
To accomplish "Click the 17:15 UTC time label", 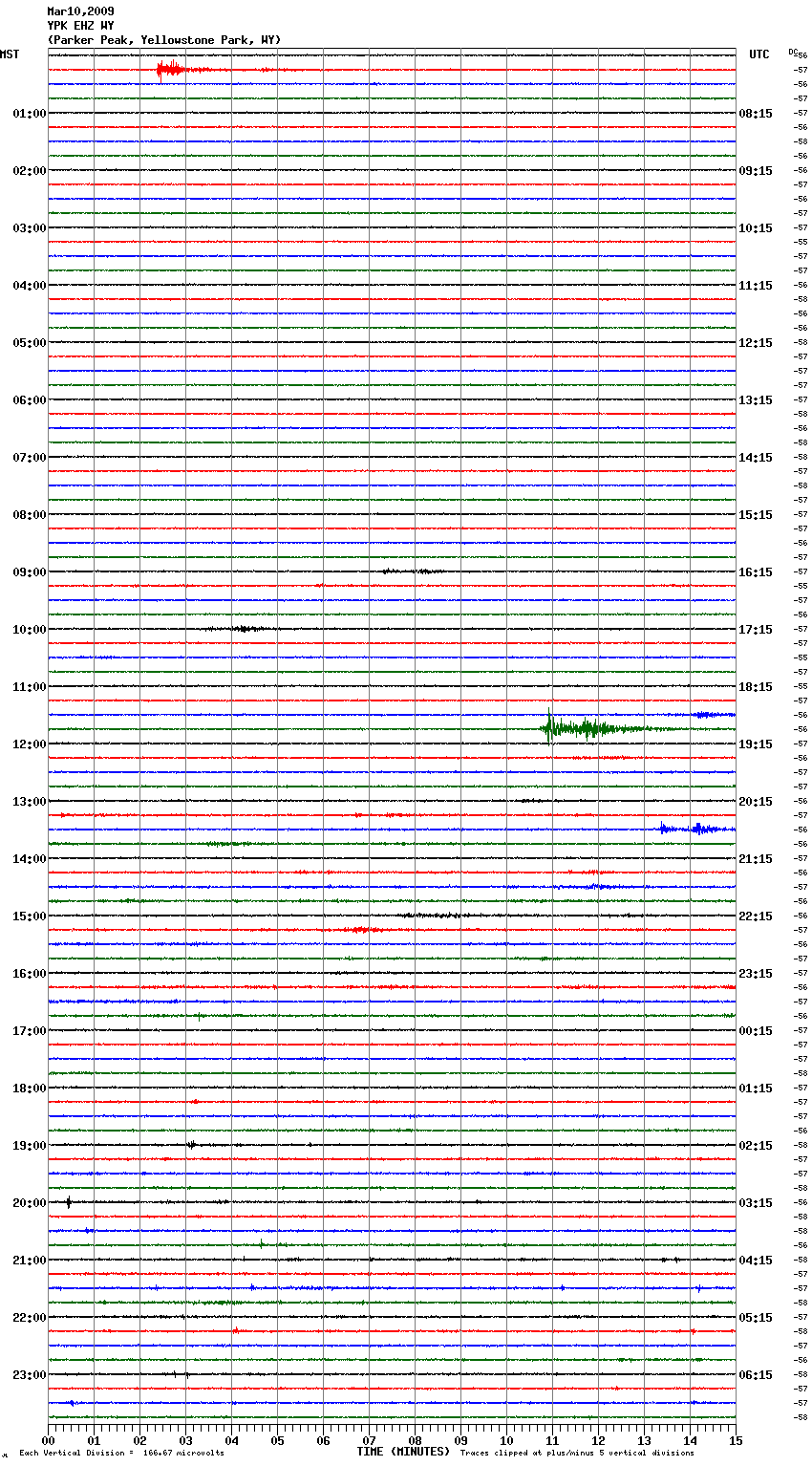I will 756,630.
